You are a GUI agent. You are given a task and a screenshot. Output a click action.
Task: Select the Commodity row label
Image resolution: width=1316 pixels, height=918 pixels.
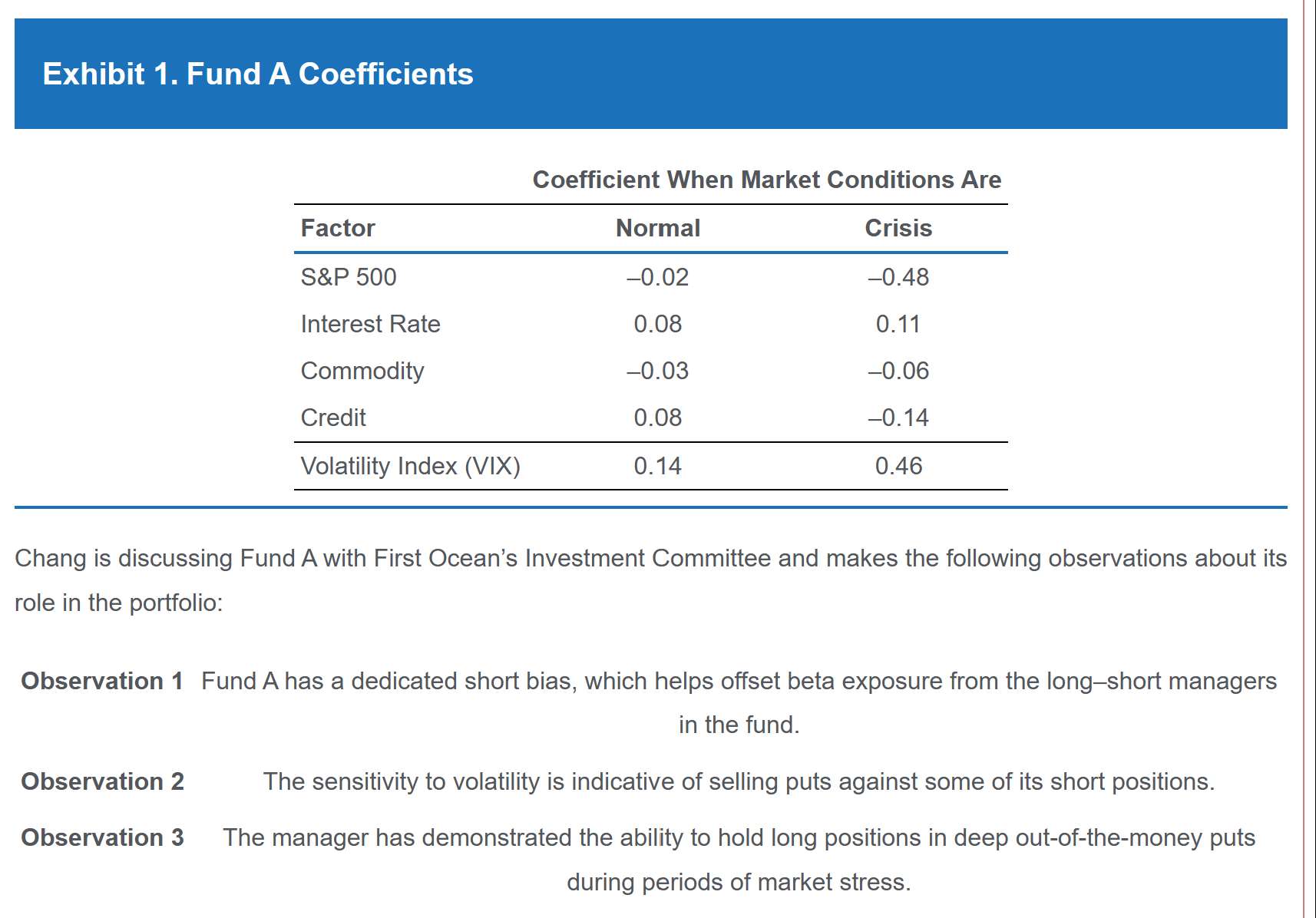[x=362, y=371]
